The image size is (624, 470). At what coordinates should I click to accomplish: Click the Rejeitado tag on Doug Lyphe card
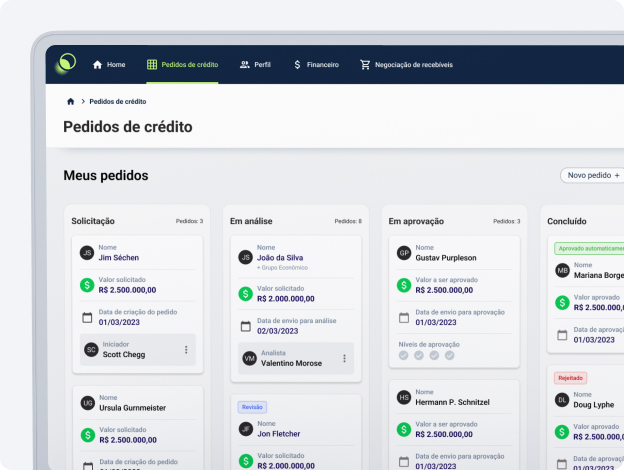570,378
